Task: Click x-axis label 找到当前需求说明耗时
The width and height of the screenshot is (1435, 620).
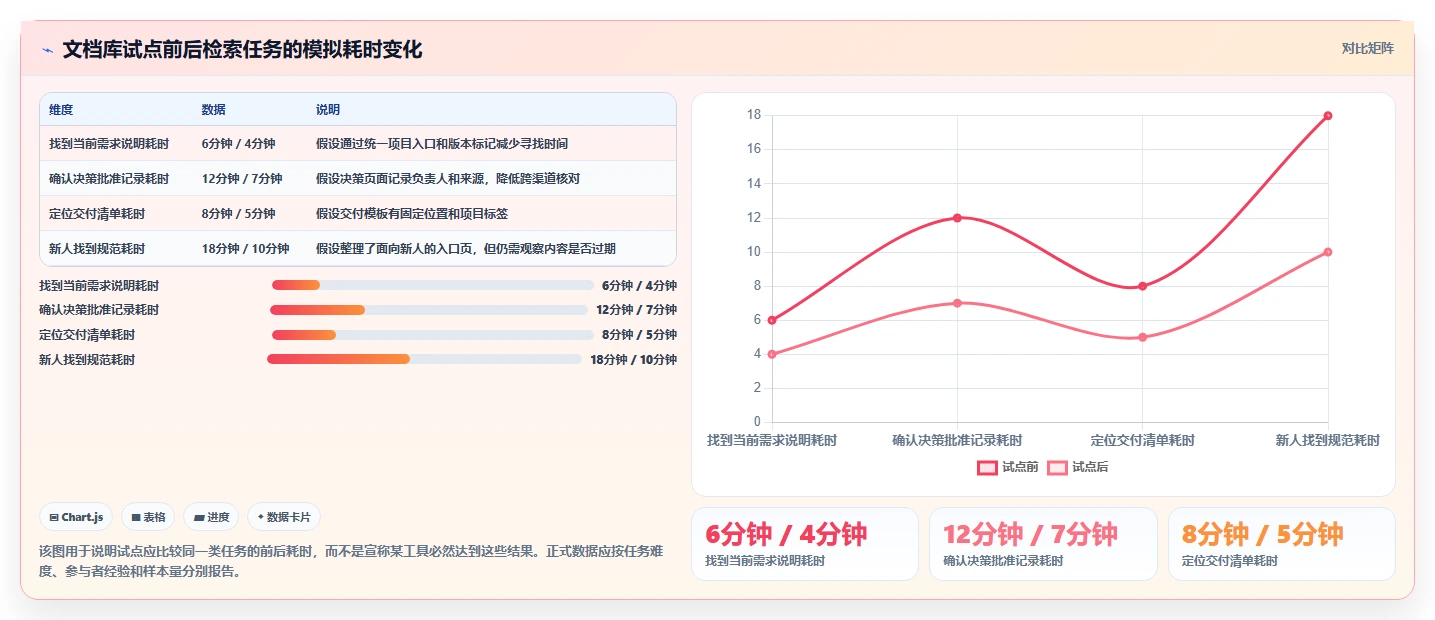Action: 772,440
